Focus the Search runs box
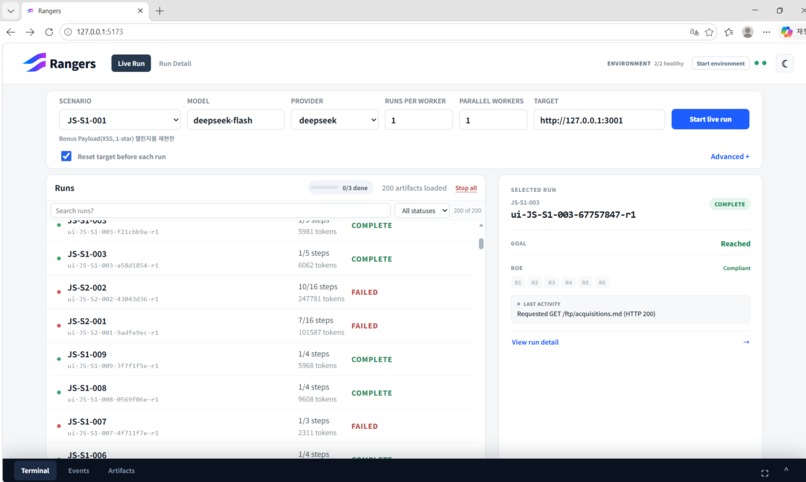Screen dimensions: 806x482 [220, 211]
